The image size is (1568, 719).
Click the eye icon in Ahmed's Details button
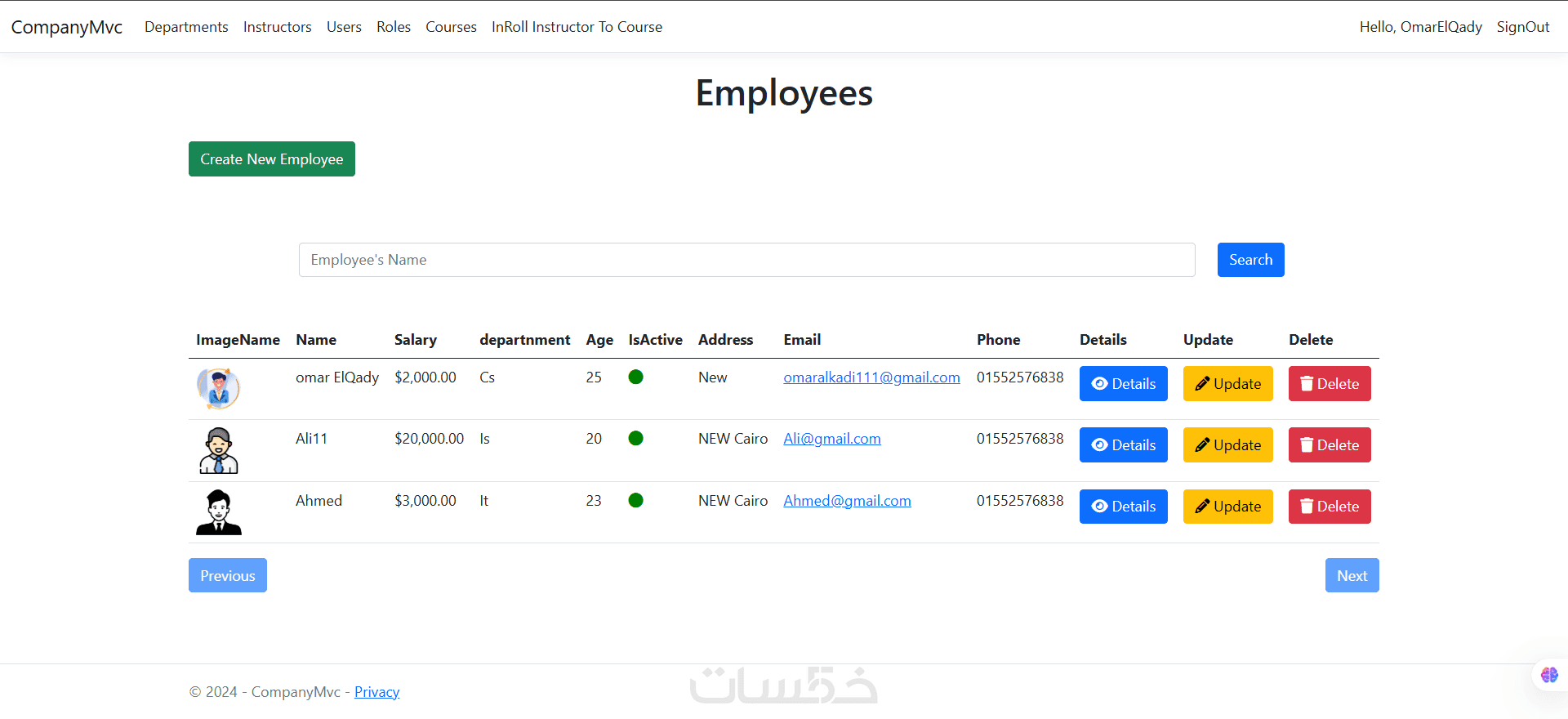(x=1099, y=507)
